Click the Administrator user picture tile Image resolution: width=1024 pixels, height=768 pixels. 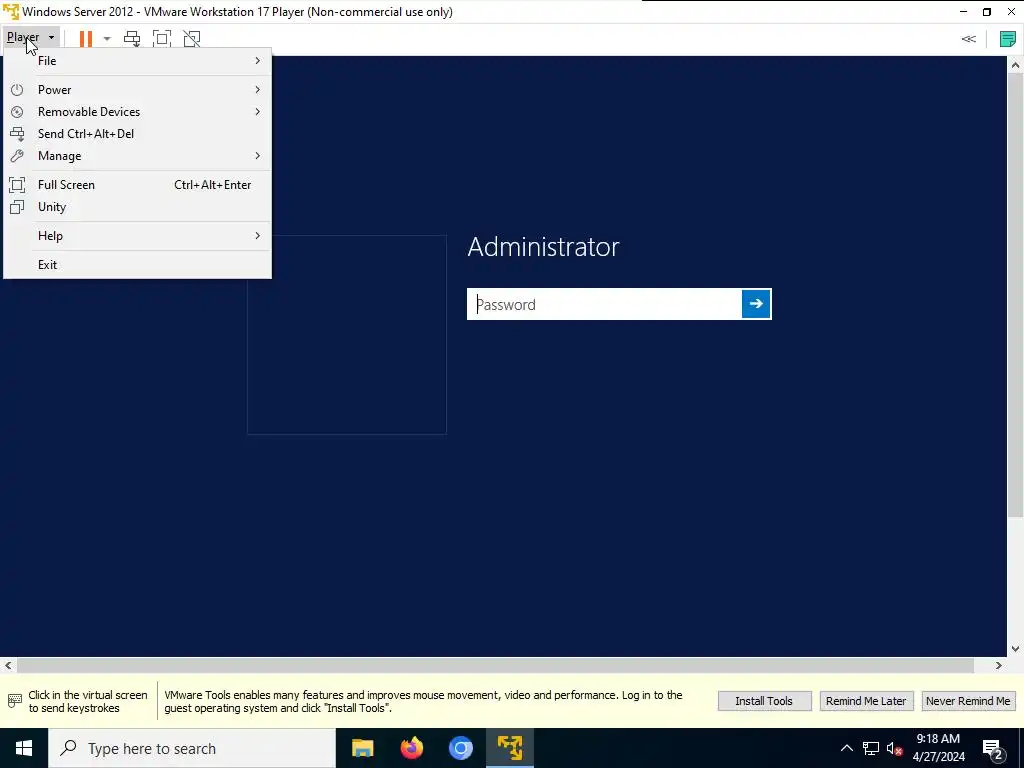(347, 335)
